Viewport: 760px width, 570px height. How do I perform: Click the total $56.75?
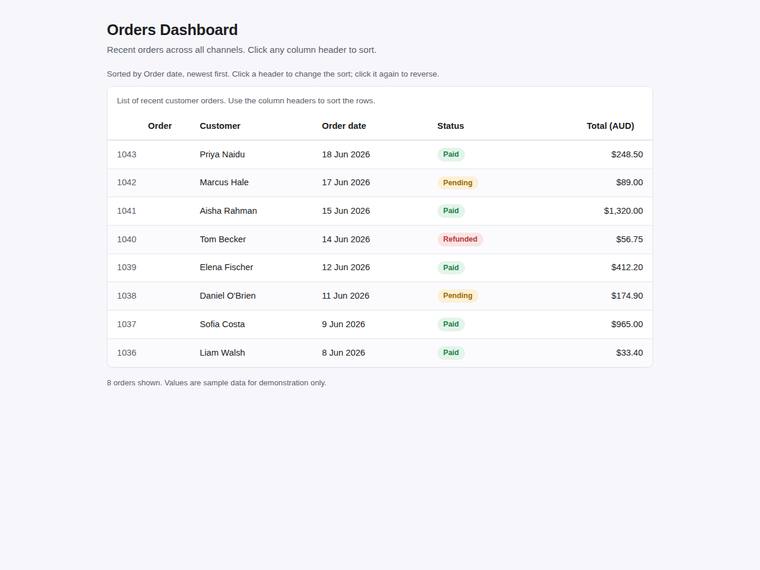click(629, 239)
